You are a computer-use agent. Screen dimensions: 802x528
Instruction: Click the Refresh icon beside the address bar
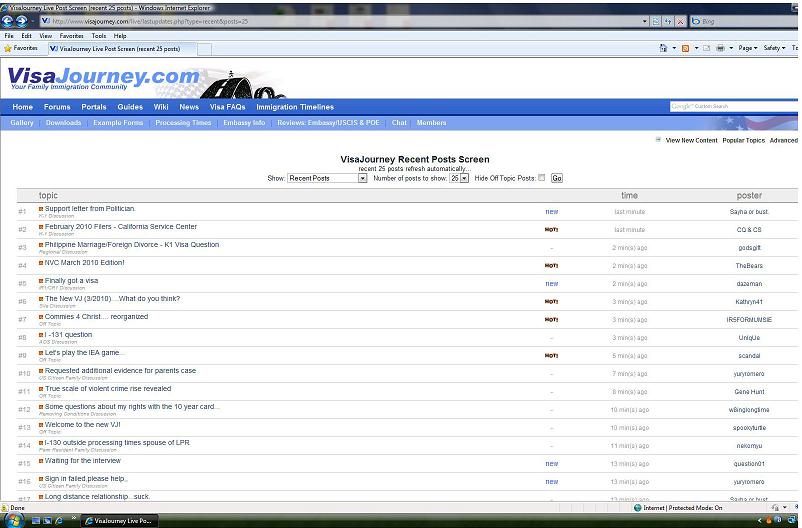(669, 21)
